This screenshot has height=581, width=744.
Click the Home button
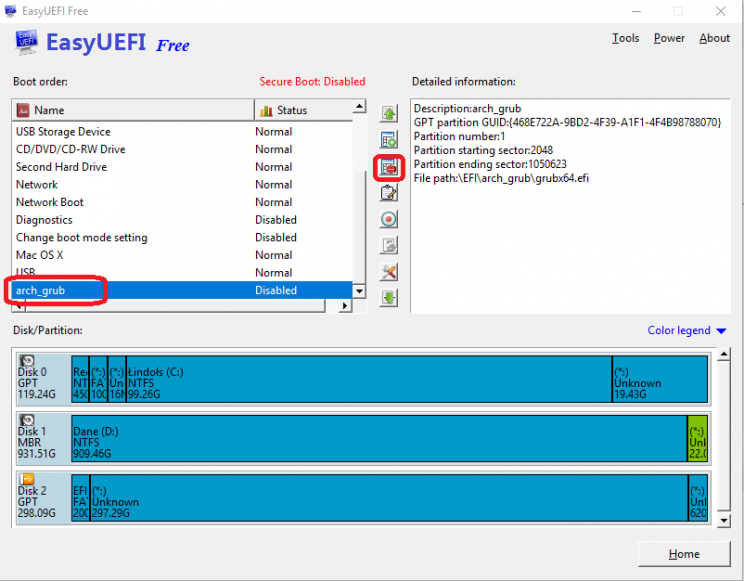[684, 554]
